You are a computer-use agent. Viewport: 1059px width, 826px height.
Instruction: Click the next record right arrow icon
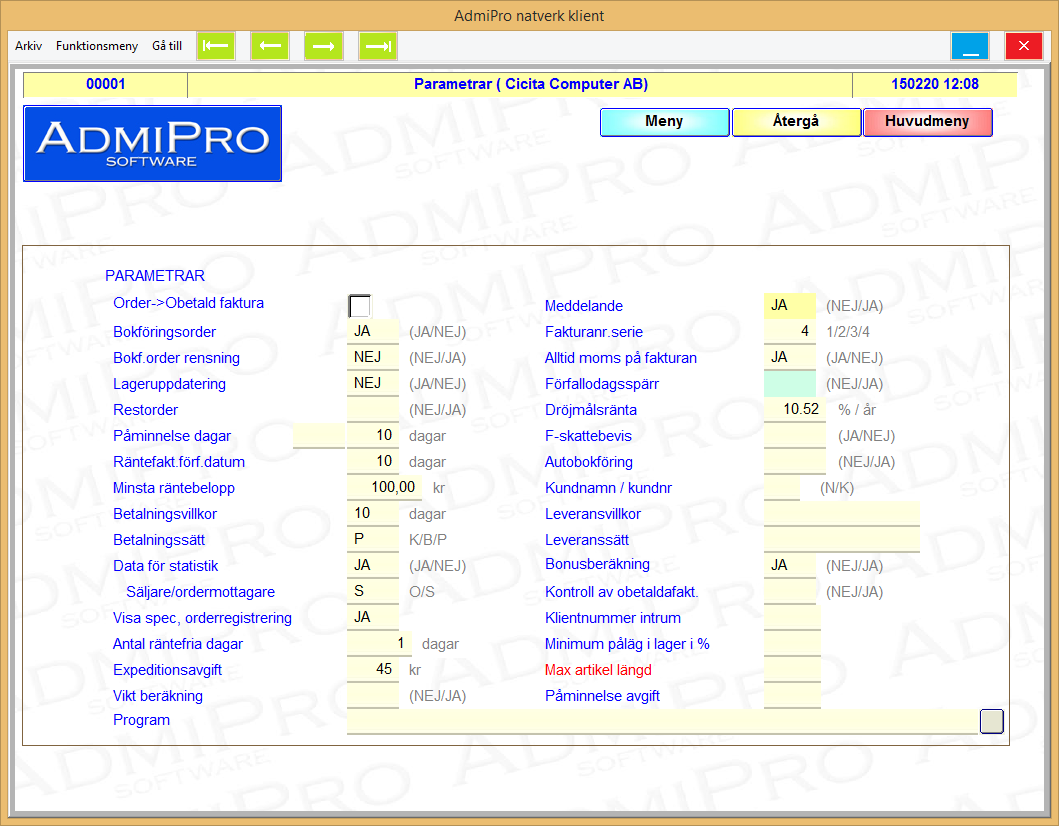(x=324, y=46)
